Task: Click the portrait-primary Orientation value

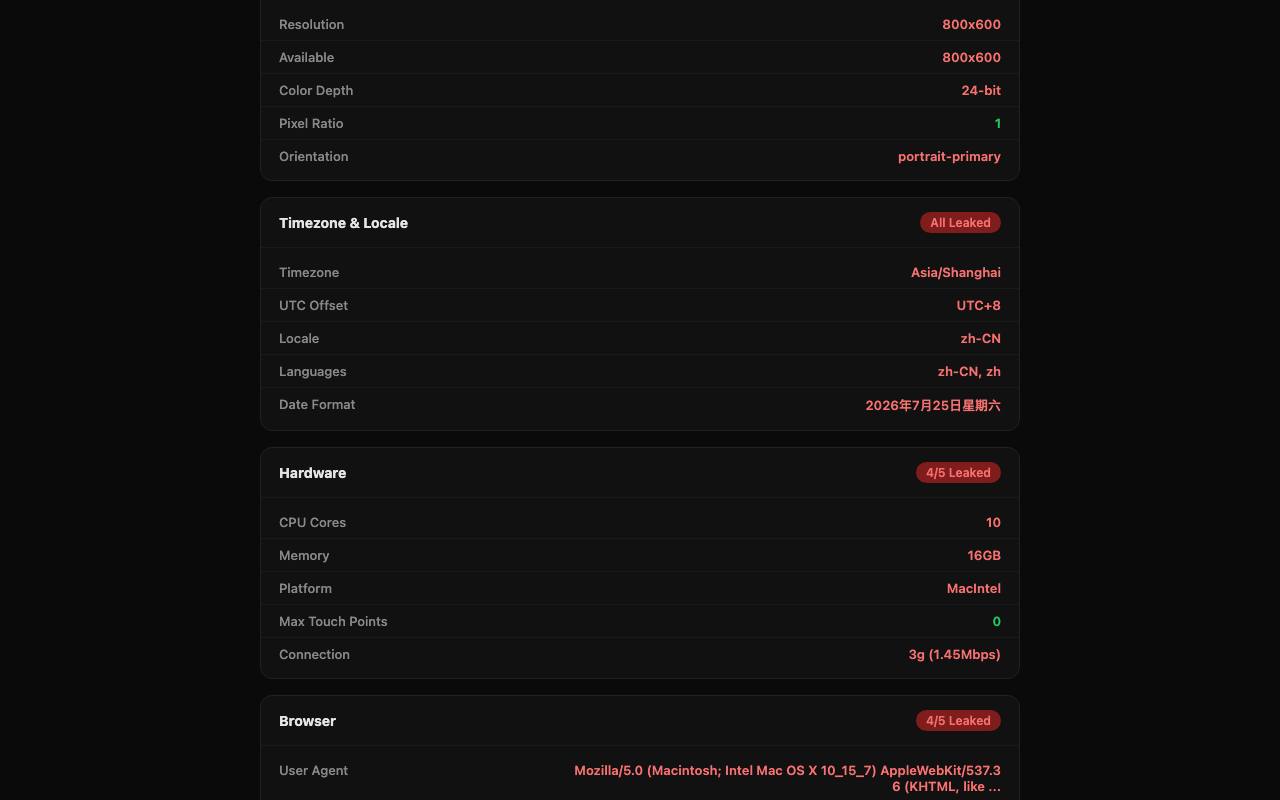Action: tap(949, 156)
